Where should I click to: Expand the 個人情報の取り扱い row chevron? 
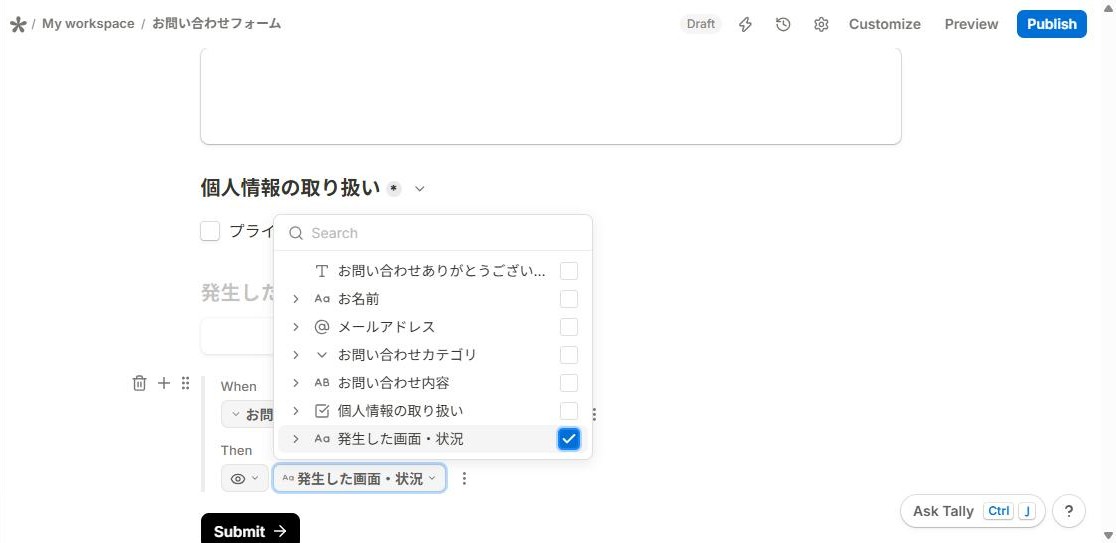pyautogui.click(x=295, y=411)
